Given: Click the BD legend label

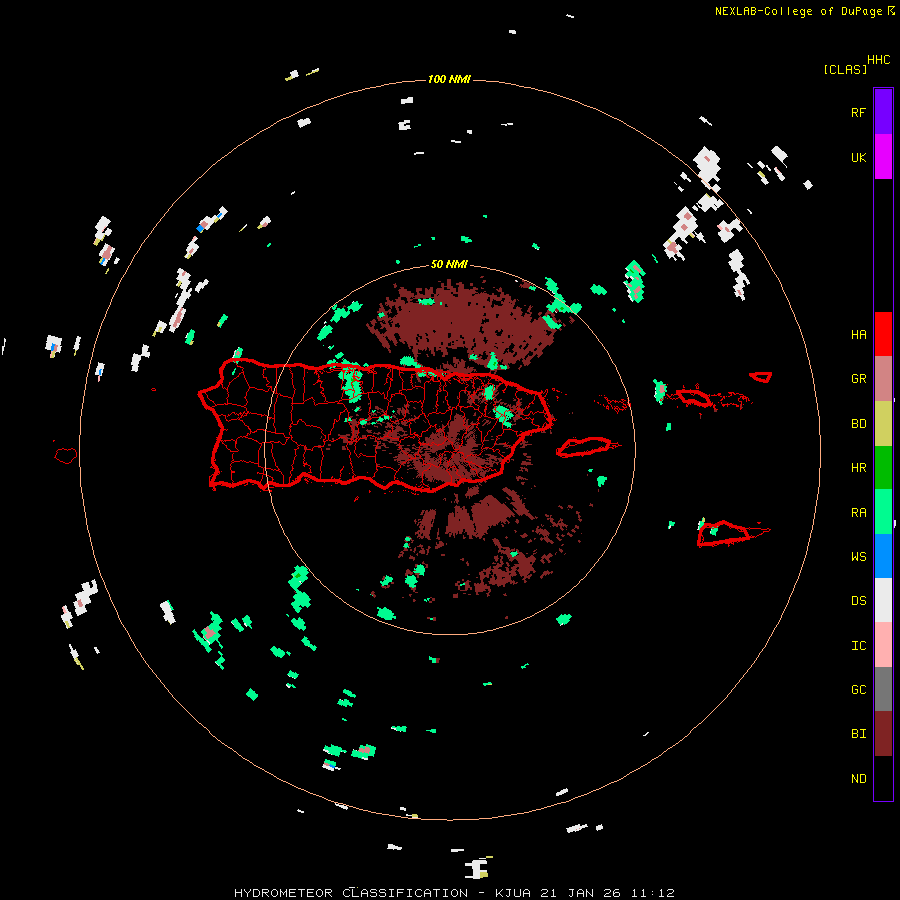Looking at the screenshot, I should click(858, 423).
